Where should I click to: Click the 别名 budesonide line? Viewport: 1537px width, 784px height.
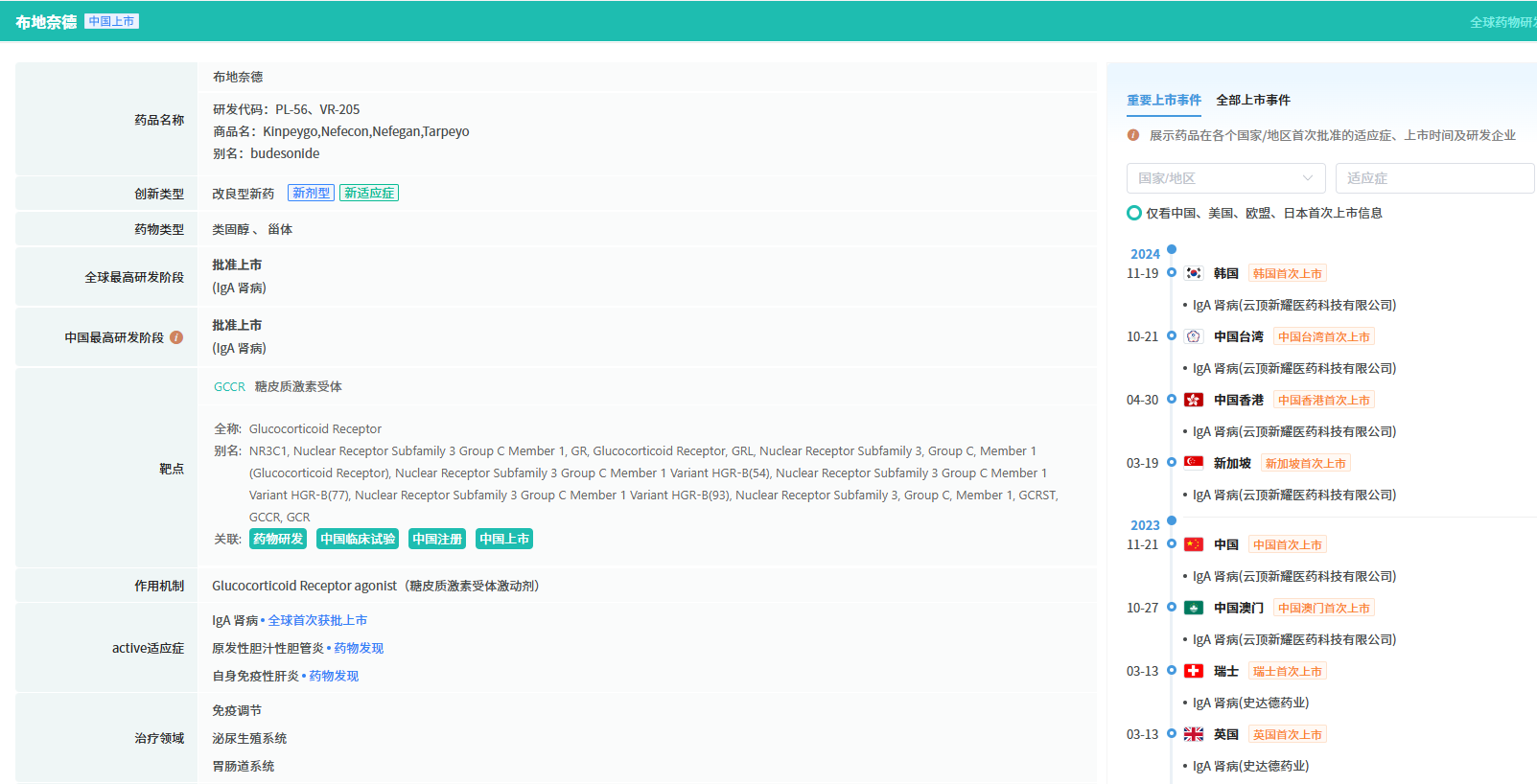[x=267, y=153]
